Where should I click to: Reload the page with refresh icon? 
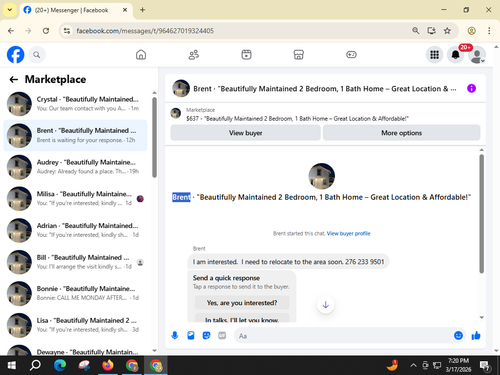pos(46,31)
